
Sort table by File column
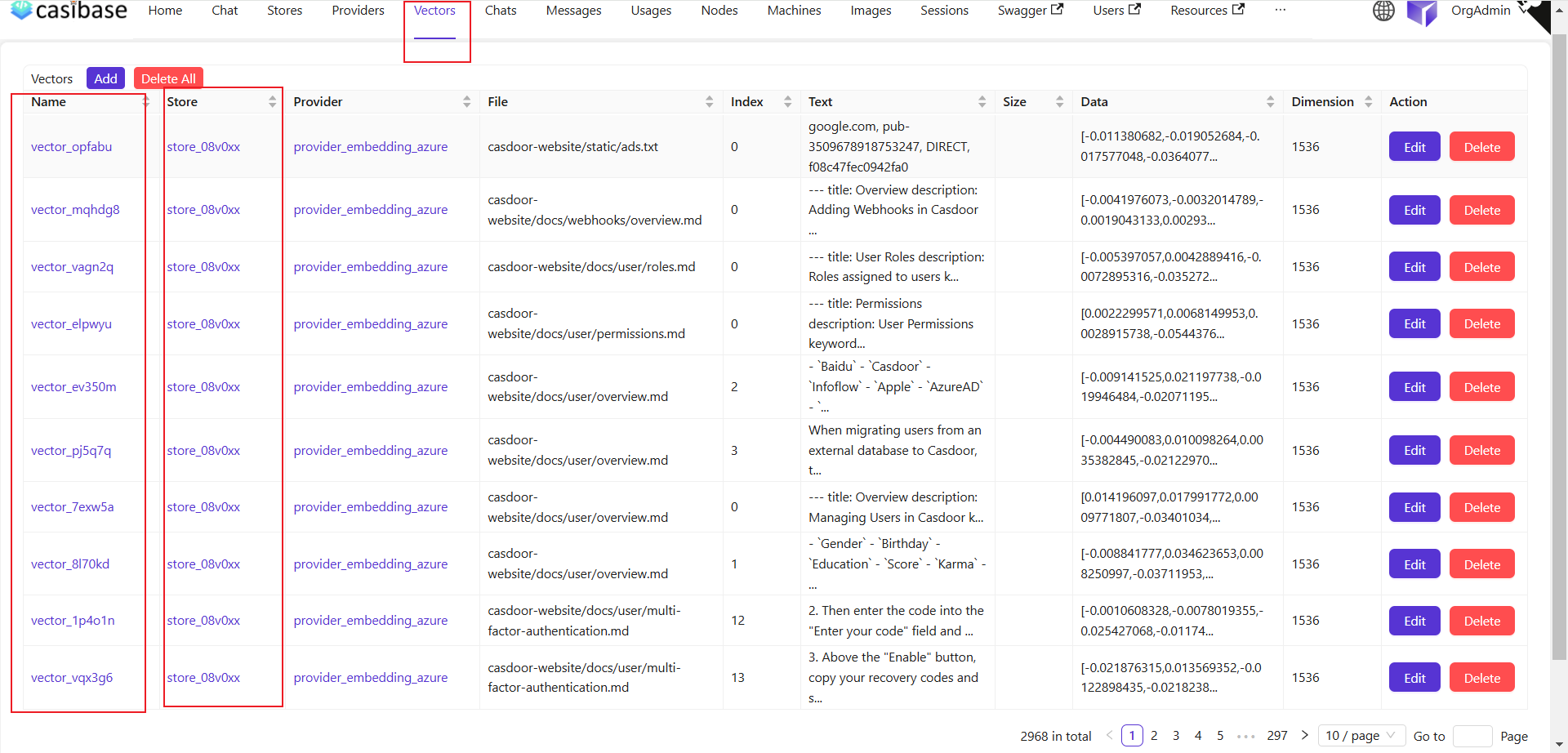pos(709,102)
